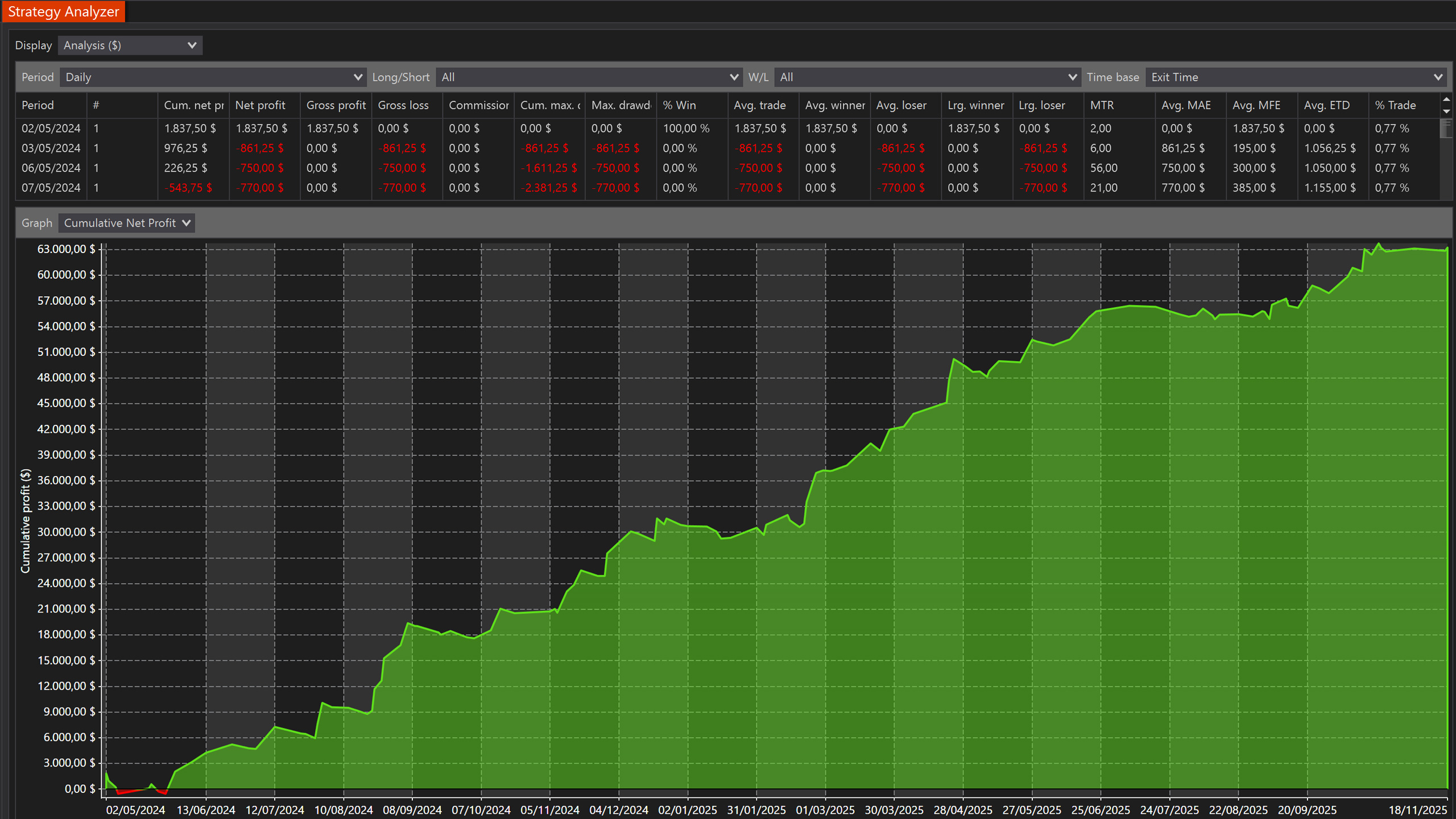Click the Max. drawdown column header
The width and height of the screenshot is (1456, 819).
[x=621, y=105]
